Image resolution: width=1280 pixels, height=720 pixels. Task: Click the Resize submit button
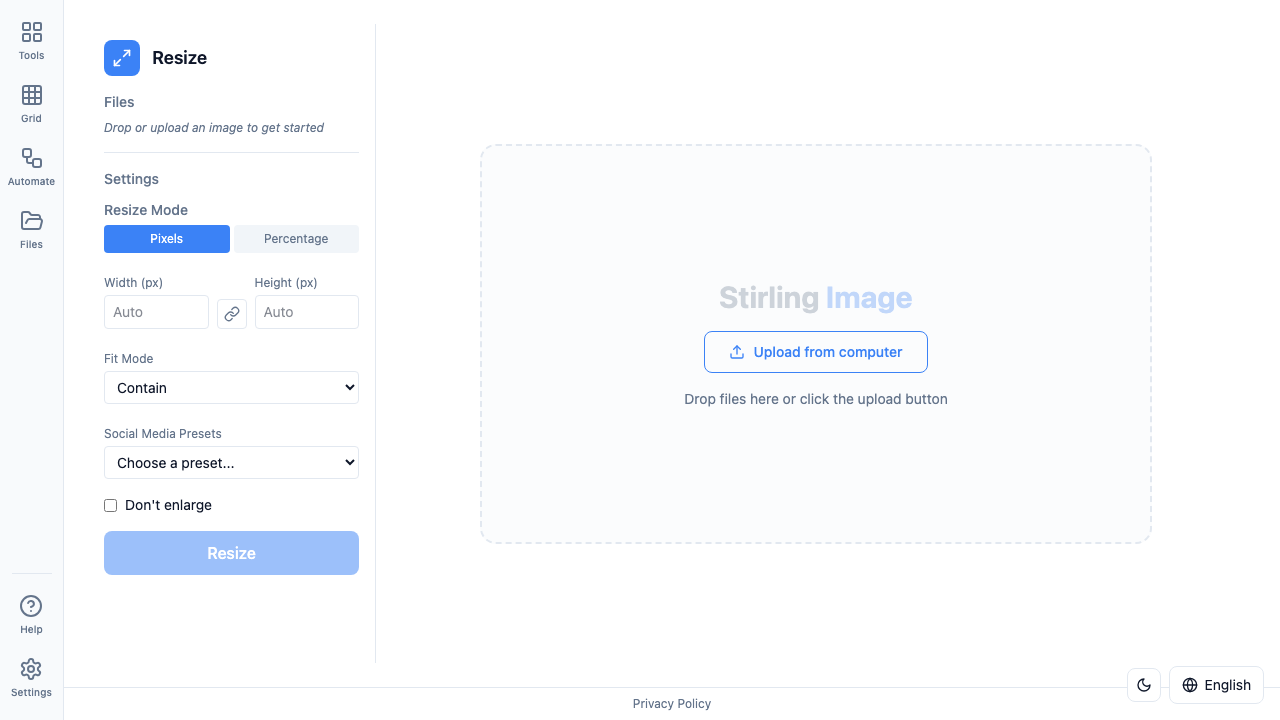click(231, 553)
